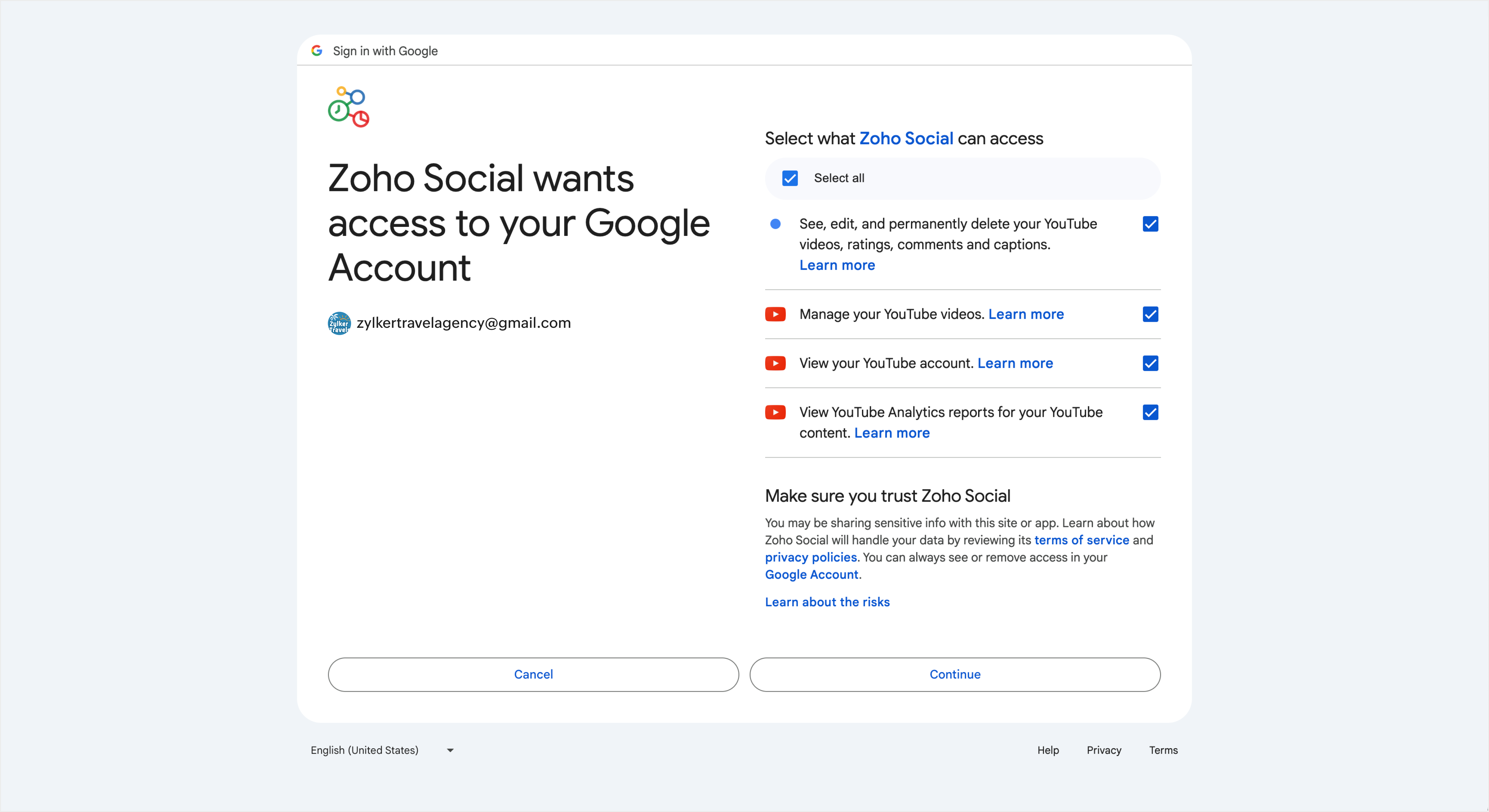Open the privacy policies link
The width and height of the screenshot is (1489, 812).
tap(811, 558)
